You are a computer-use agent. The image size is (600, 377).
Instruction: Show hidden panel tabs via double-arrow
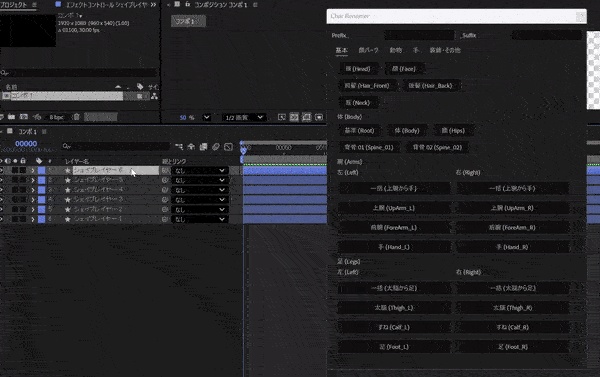point(153,5)
